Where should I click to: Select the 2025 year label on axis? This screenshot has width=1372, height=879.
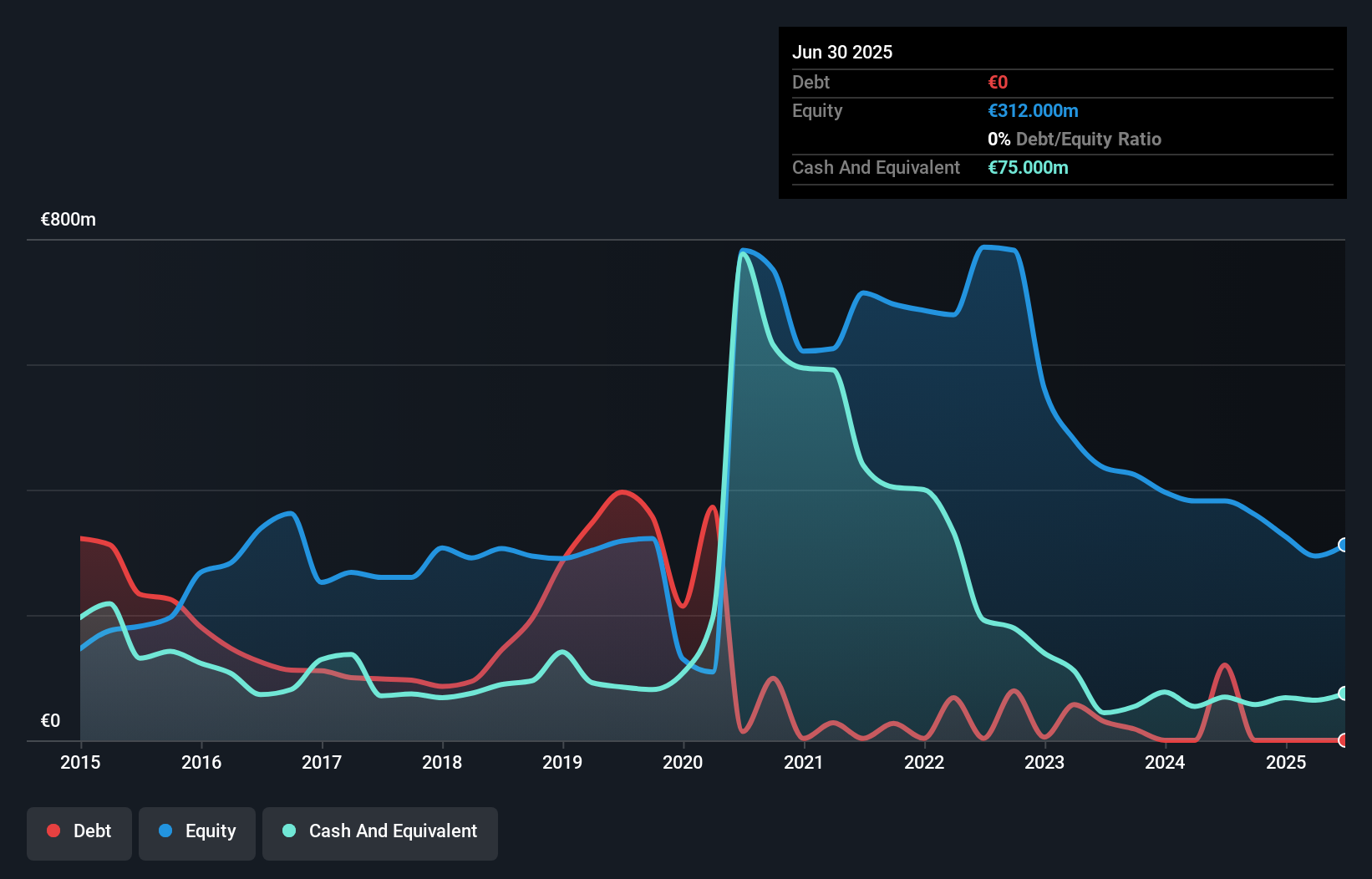[x=1286, y=762]
